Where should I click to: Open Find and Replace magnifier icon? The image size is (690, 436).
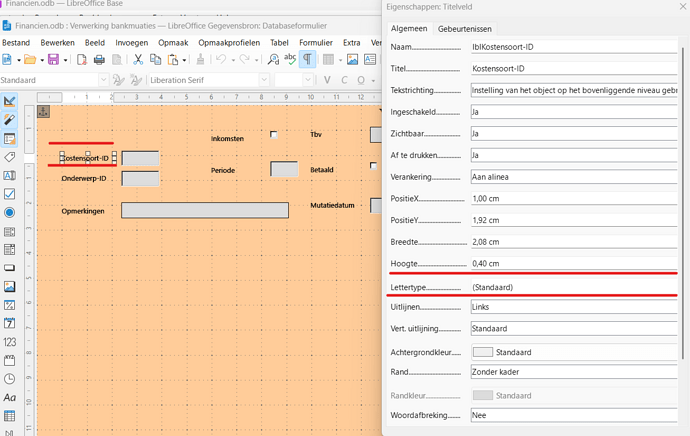[x=273, y=59]
